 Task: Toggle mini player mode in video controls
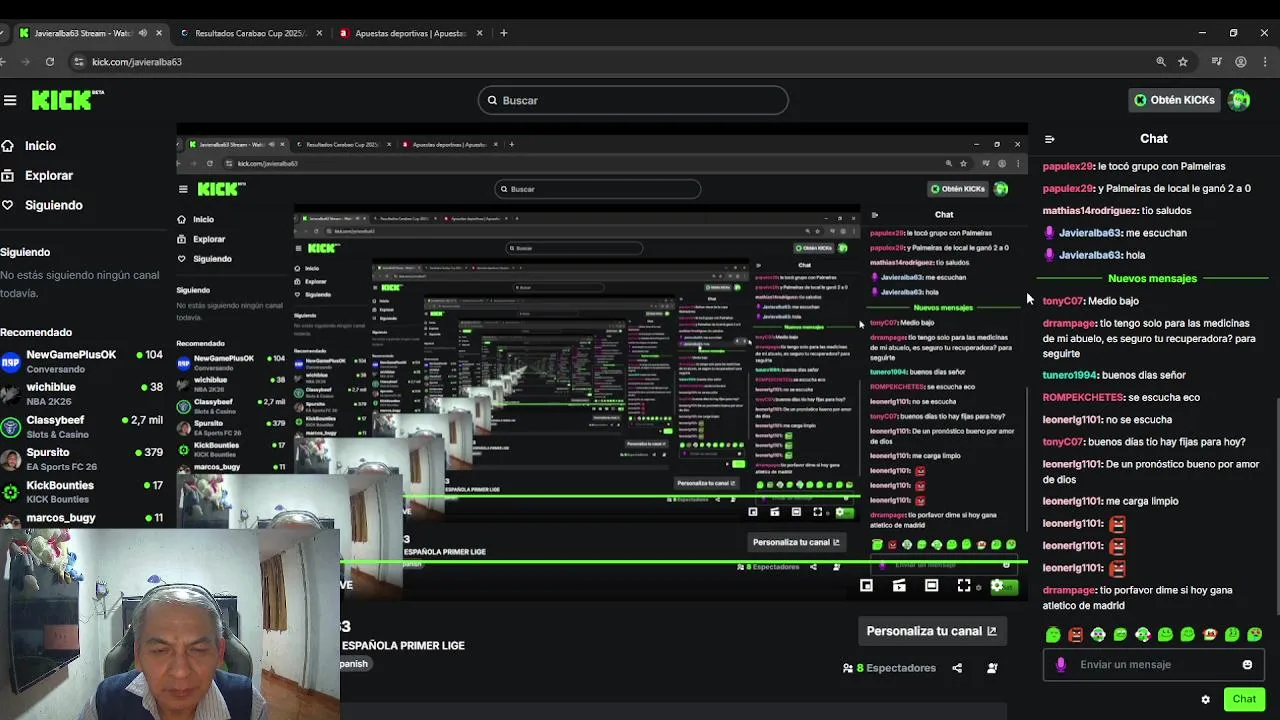[866, 586]
